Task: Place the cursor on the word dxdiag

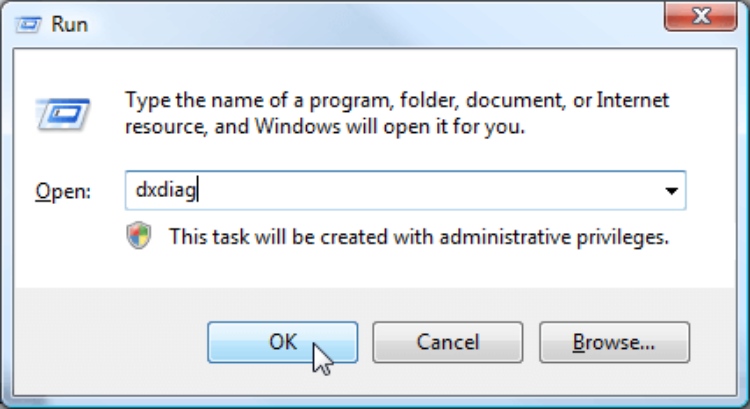Action: pyautogui.click(x=166, y=190)
